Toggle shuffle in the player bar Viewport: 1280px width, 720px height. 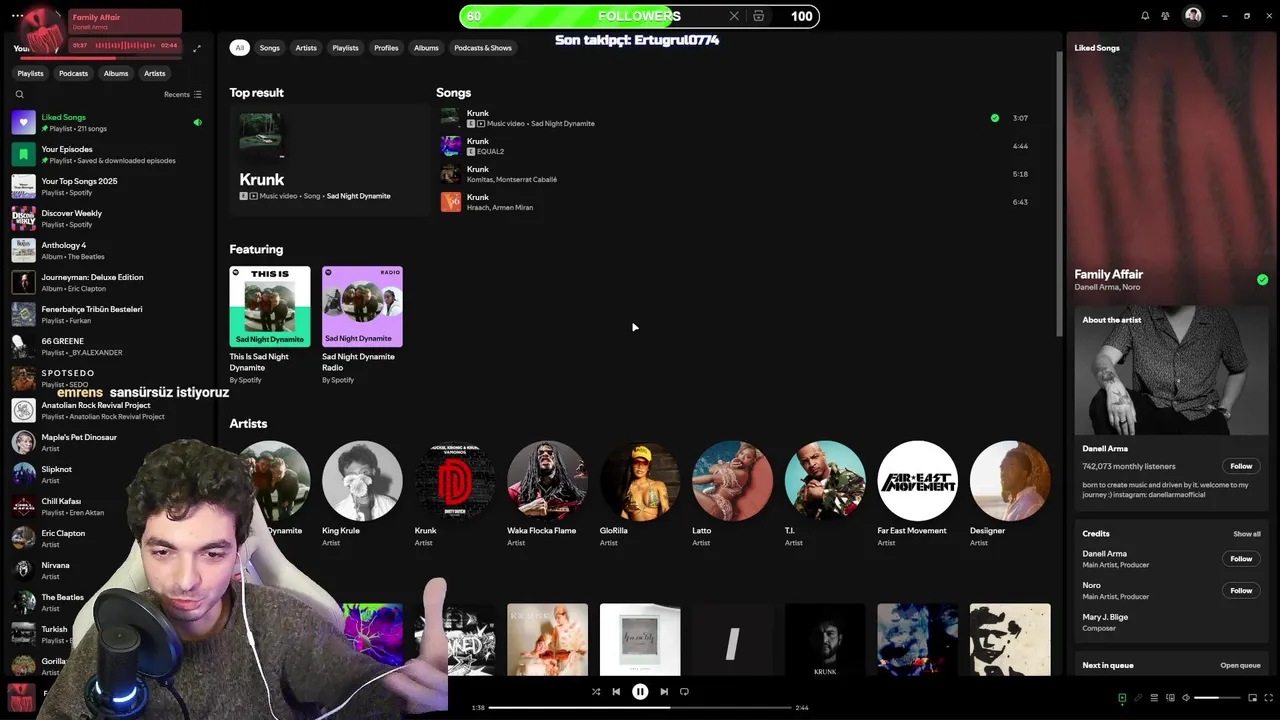tap(596, 691)
